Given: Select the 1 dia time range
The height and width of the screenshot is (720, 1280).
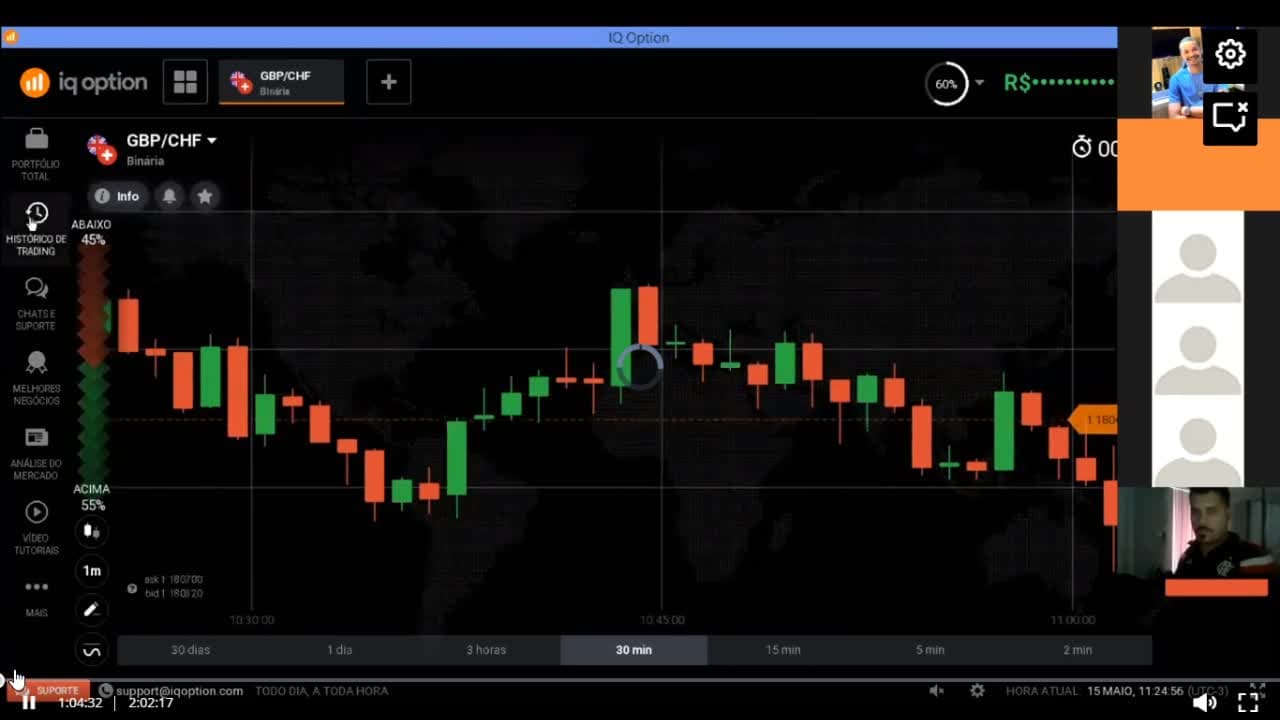Looking at the screenshot, I should click(x=339, y=650).
